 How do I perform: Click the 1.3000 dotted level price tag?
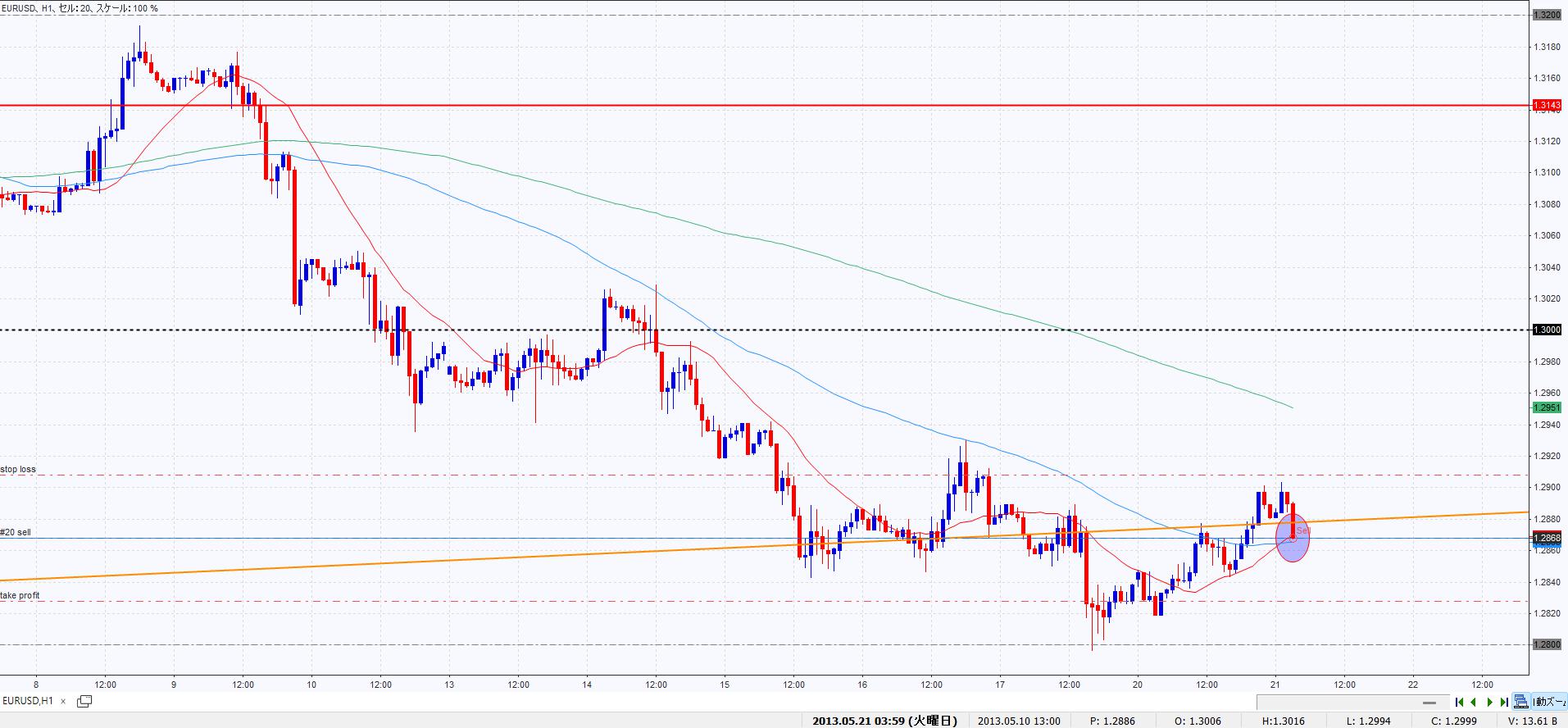point(1547,330)
